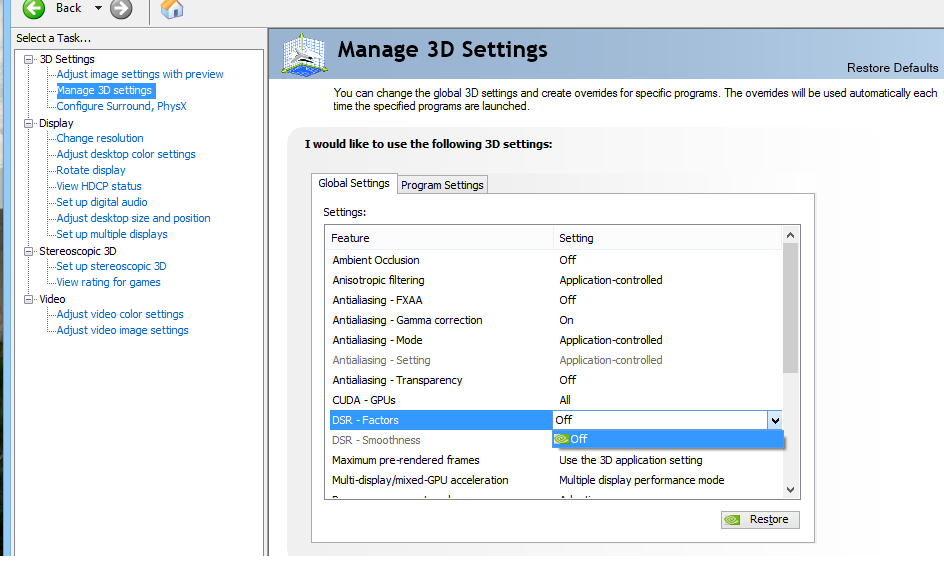The width and height of the screenshot is (944, 576).
Task: Click Use the 3D application setting value
Action: (630, 460)
